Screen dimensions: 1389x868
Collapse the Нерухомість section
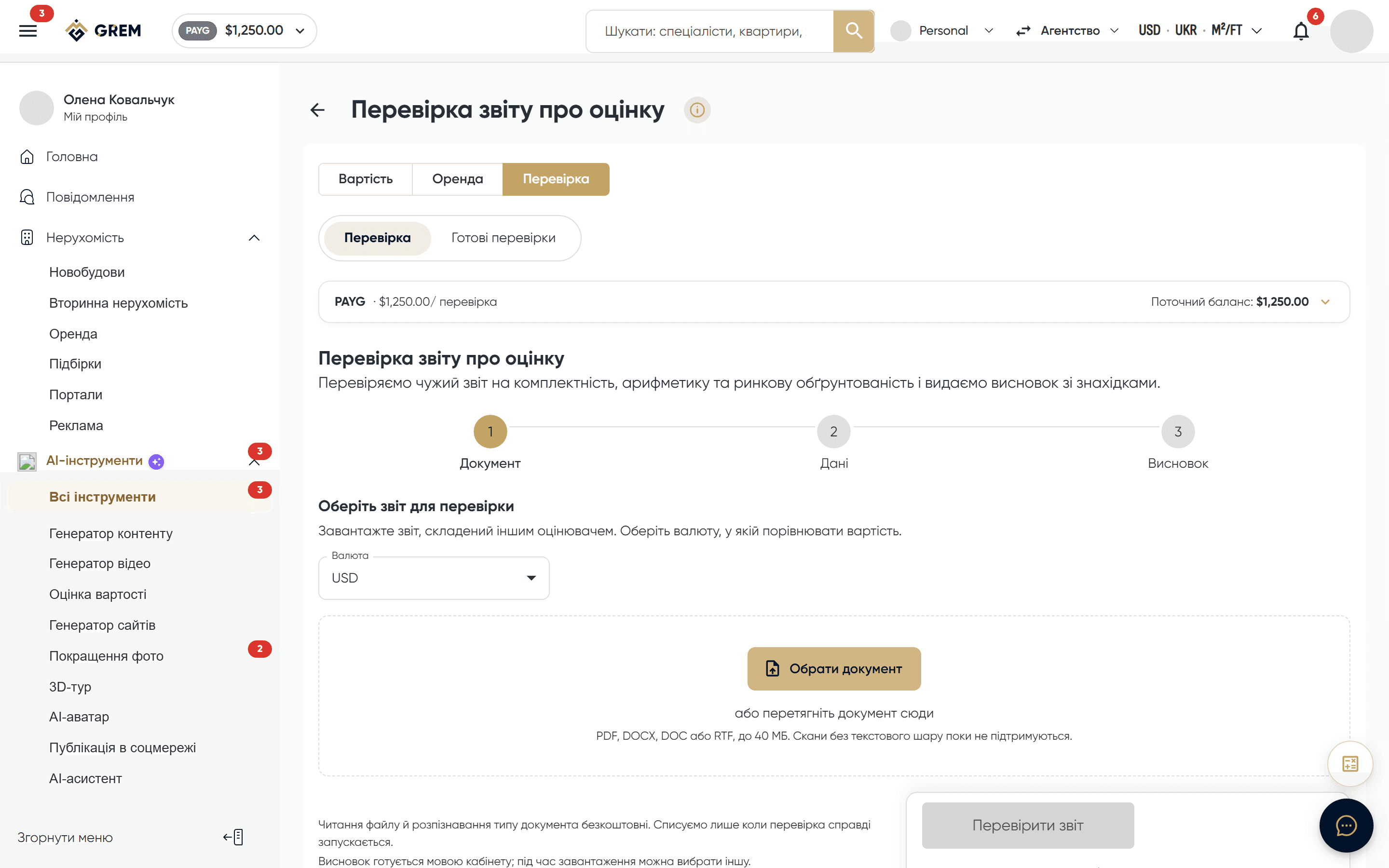pos(254,238)
